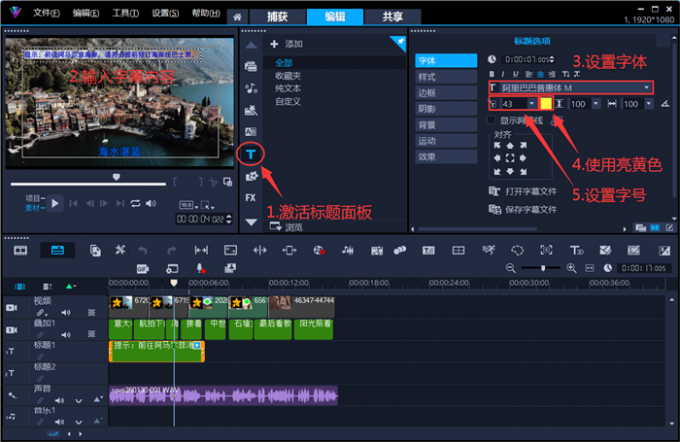The image size is (680, 442).
Task: Start voice-over recording microphone icon
Action: pyautogui.click(x=200, y=269)
